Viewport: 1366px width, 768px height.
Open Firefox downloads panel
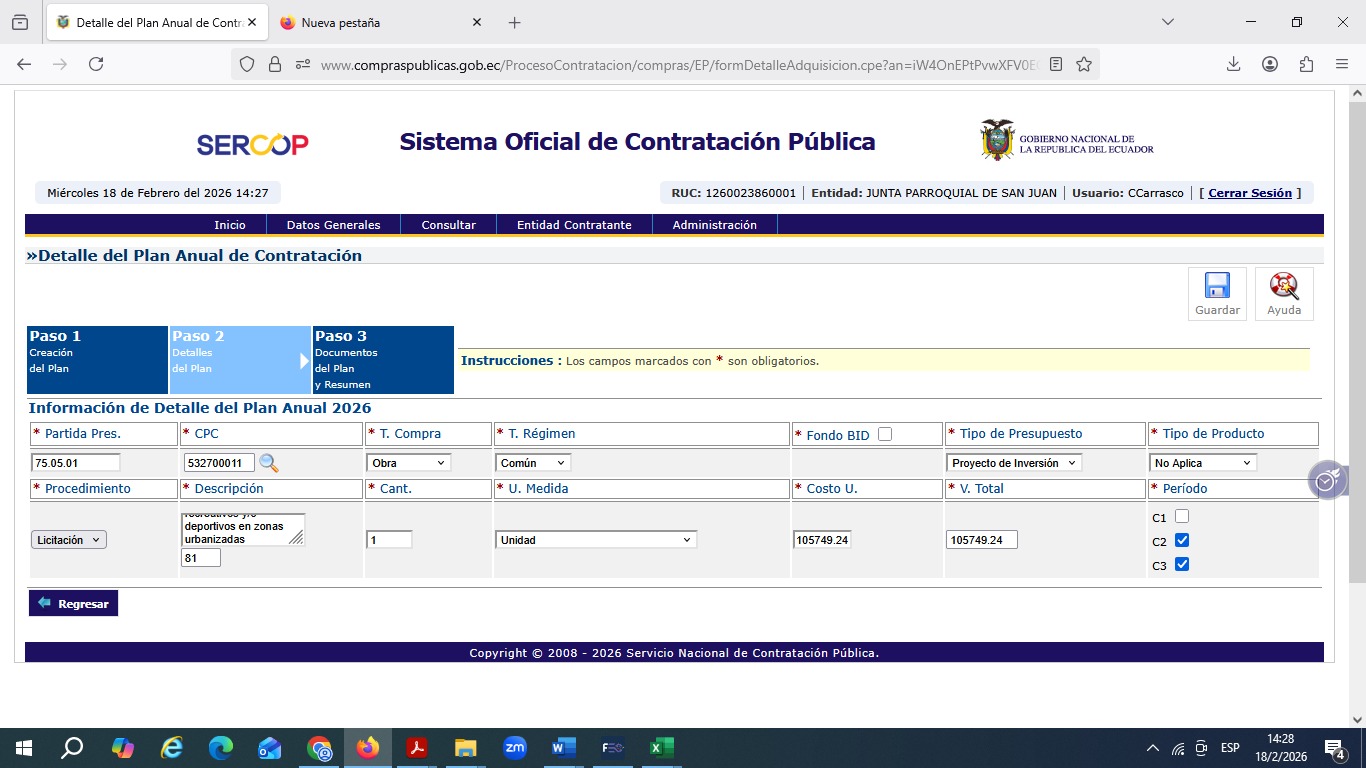[x=1233, y=64]
